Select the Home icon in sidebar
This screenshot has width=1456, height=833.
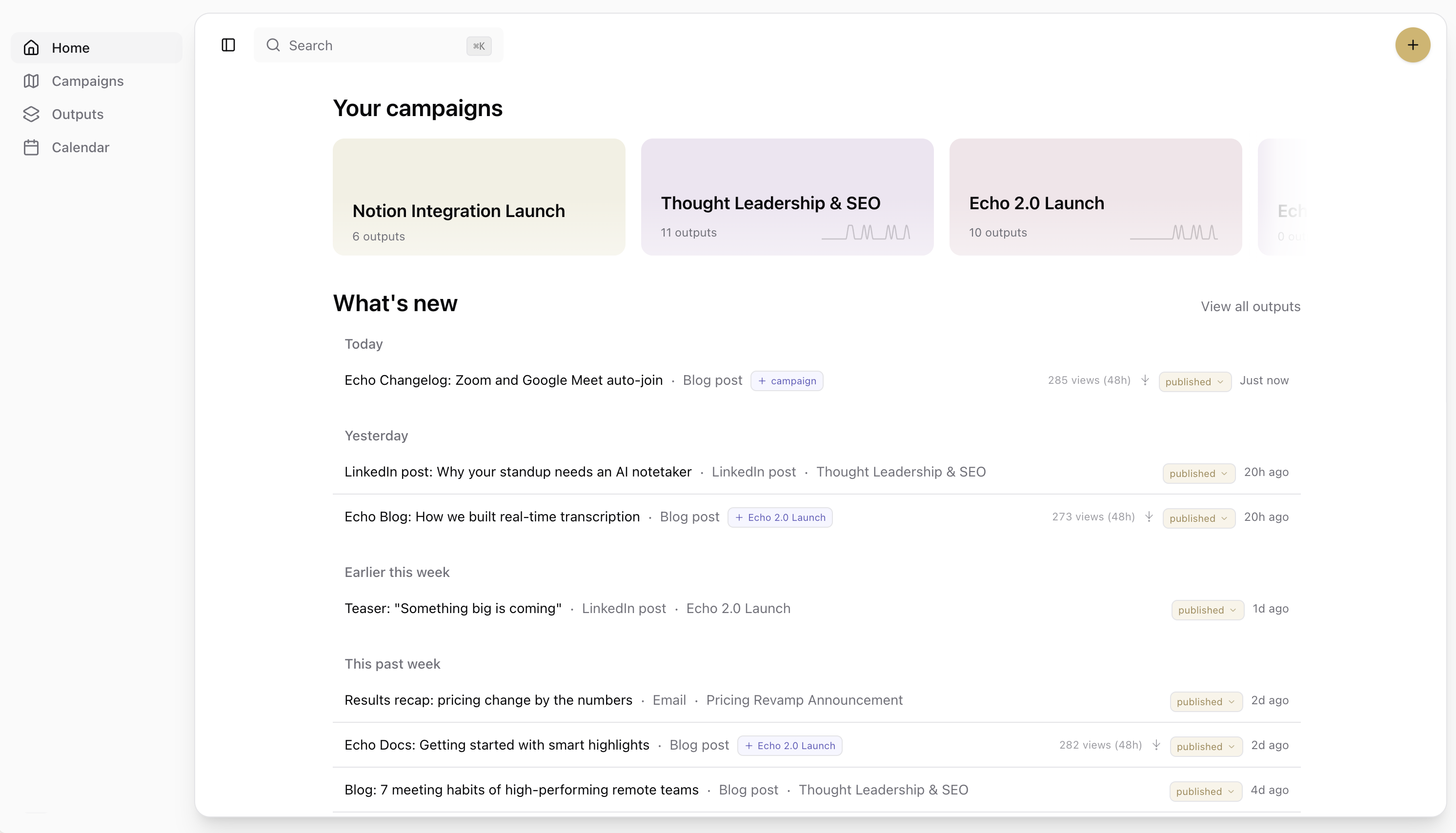32,47
